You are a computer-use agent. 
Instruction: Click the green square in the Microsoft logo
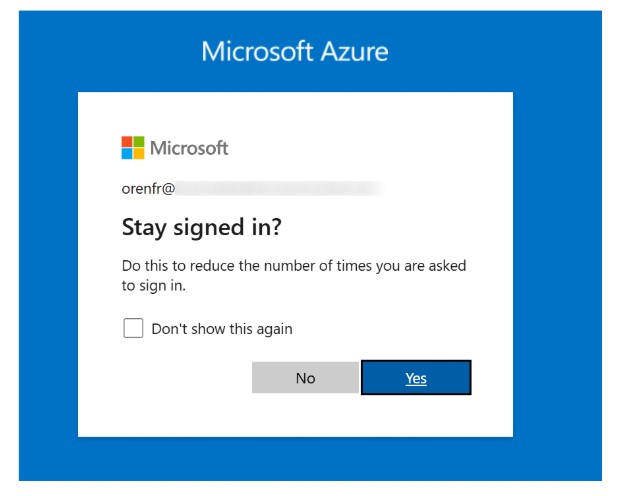[139, 142]
